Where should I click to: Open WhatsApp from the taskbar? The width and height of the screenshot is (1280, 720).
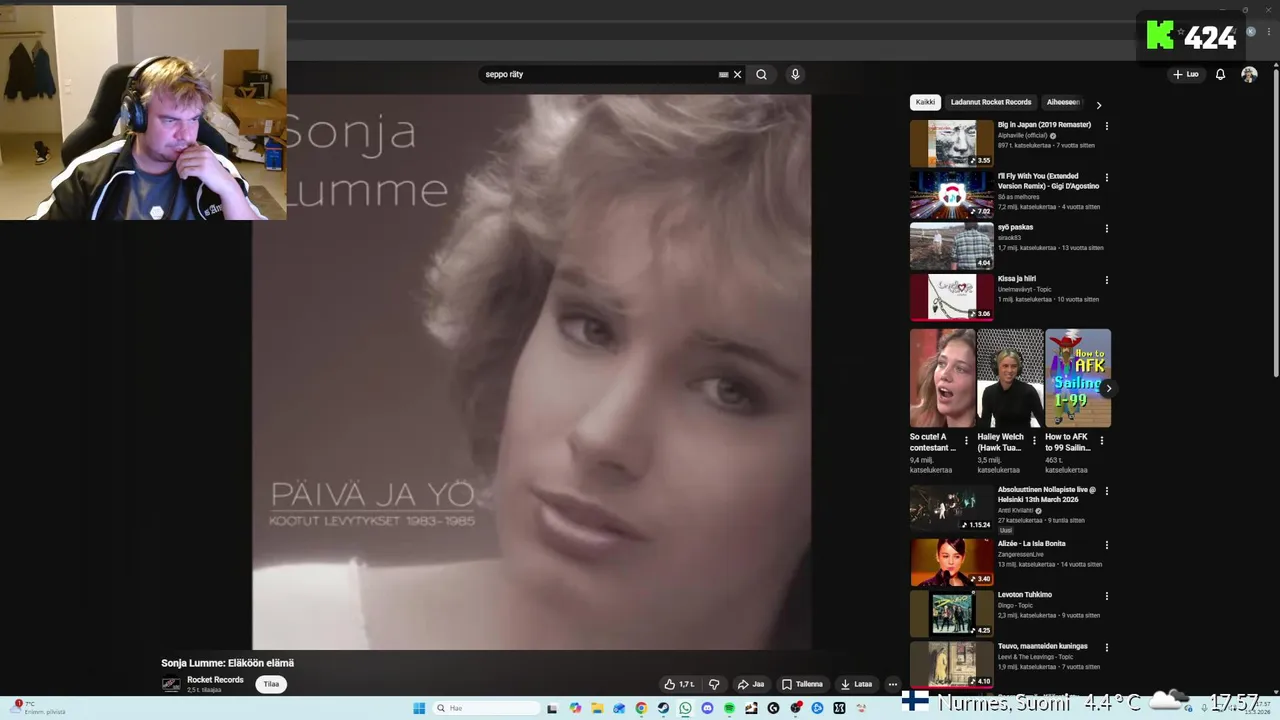(x=685, y=708)
